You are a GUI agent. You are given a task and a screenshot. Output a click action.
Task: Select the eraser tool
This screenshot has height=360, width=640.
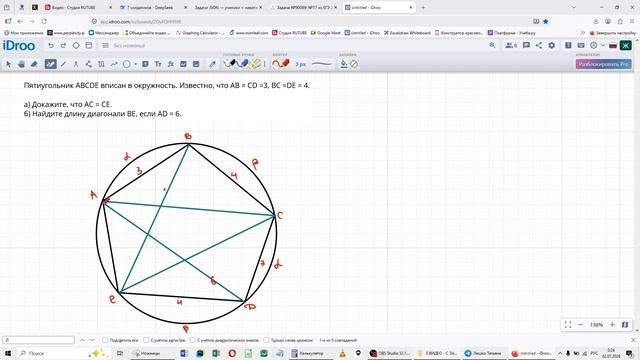coord(34,64)
